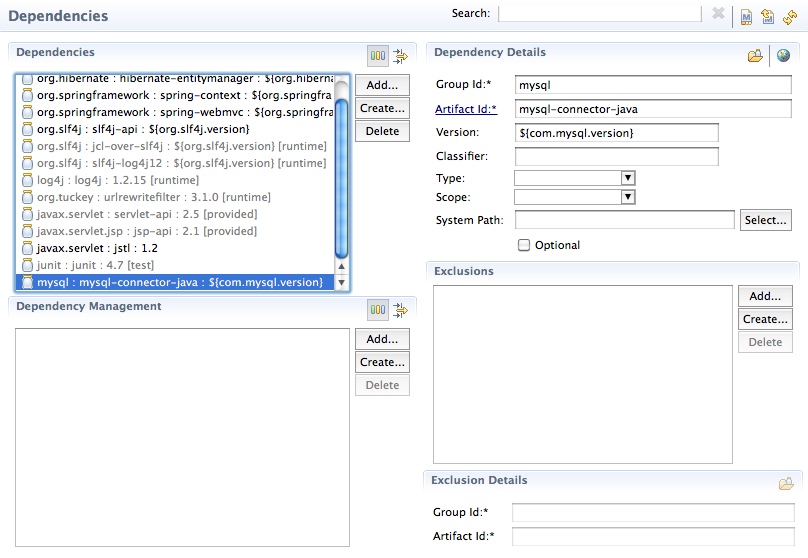Click the dependencies list scrollbar thumb
Screen dimensions: 808x558
tap(341, 178)
